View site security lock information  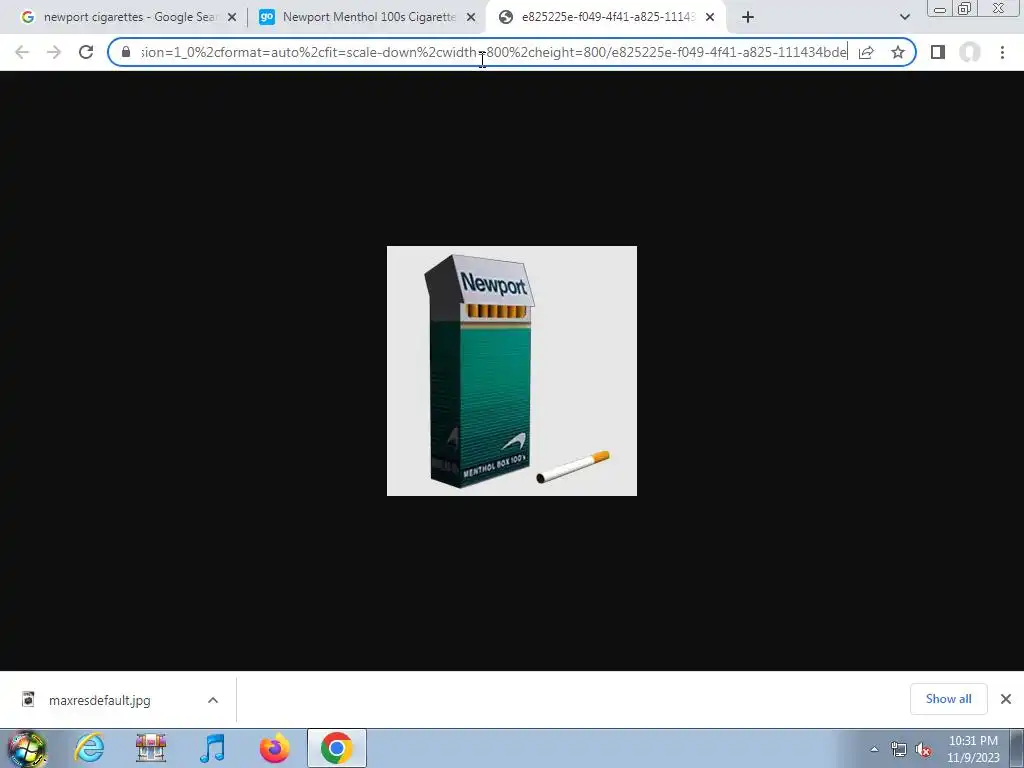[x=126, y=52]
